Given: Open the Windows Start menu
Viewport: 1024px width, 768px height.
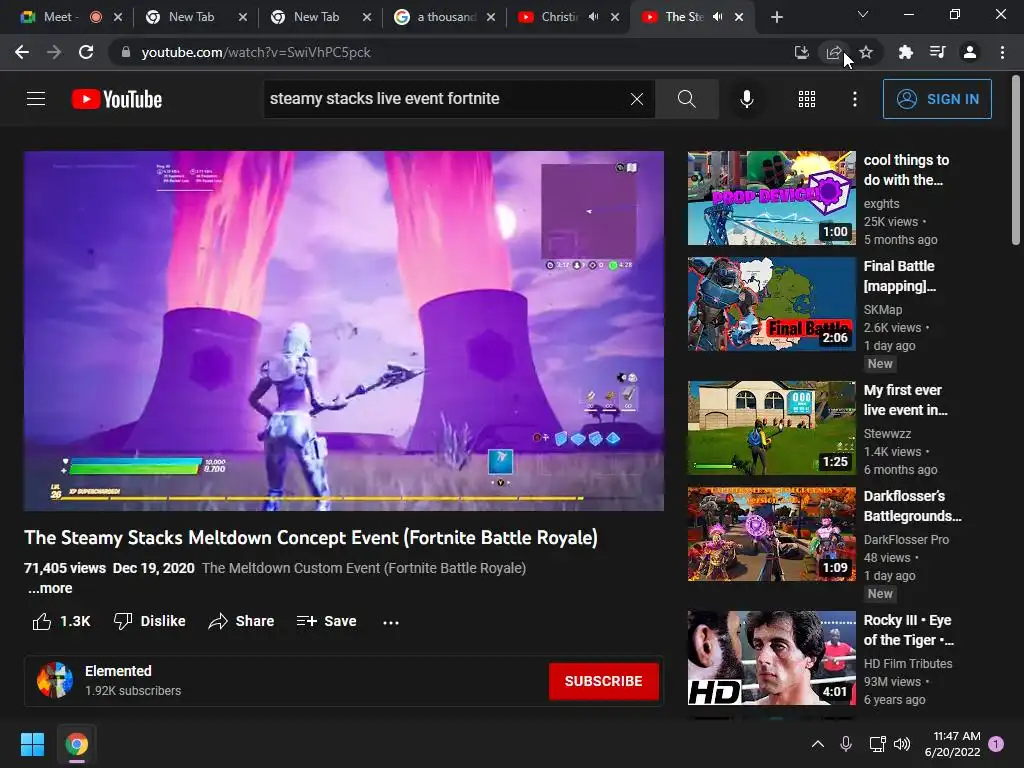Looking at the screenshot, I should pyautogui.click(x=32, y=744).
